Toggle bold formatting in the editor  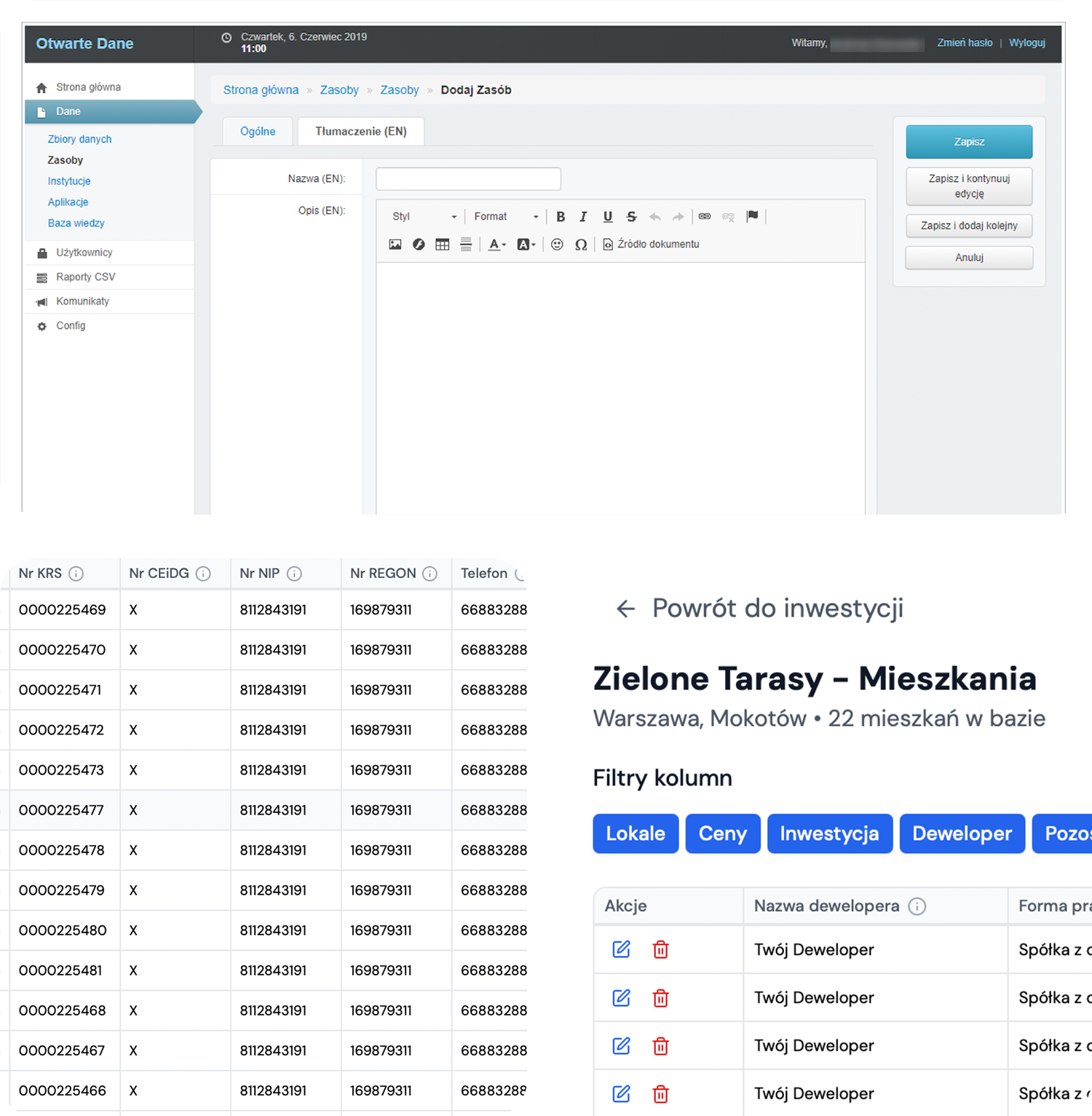click(x=561, y=217)
